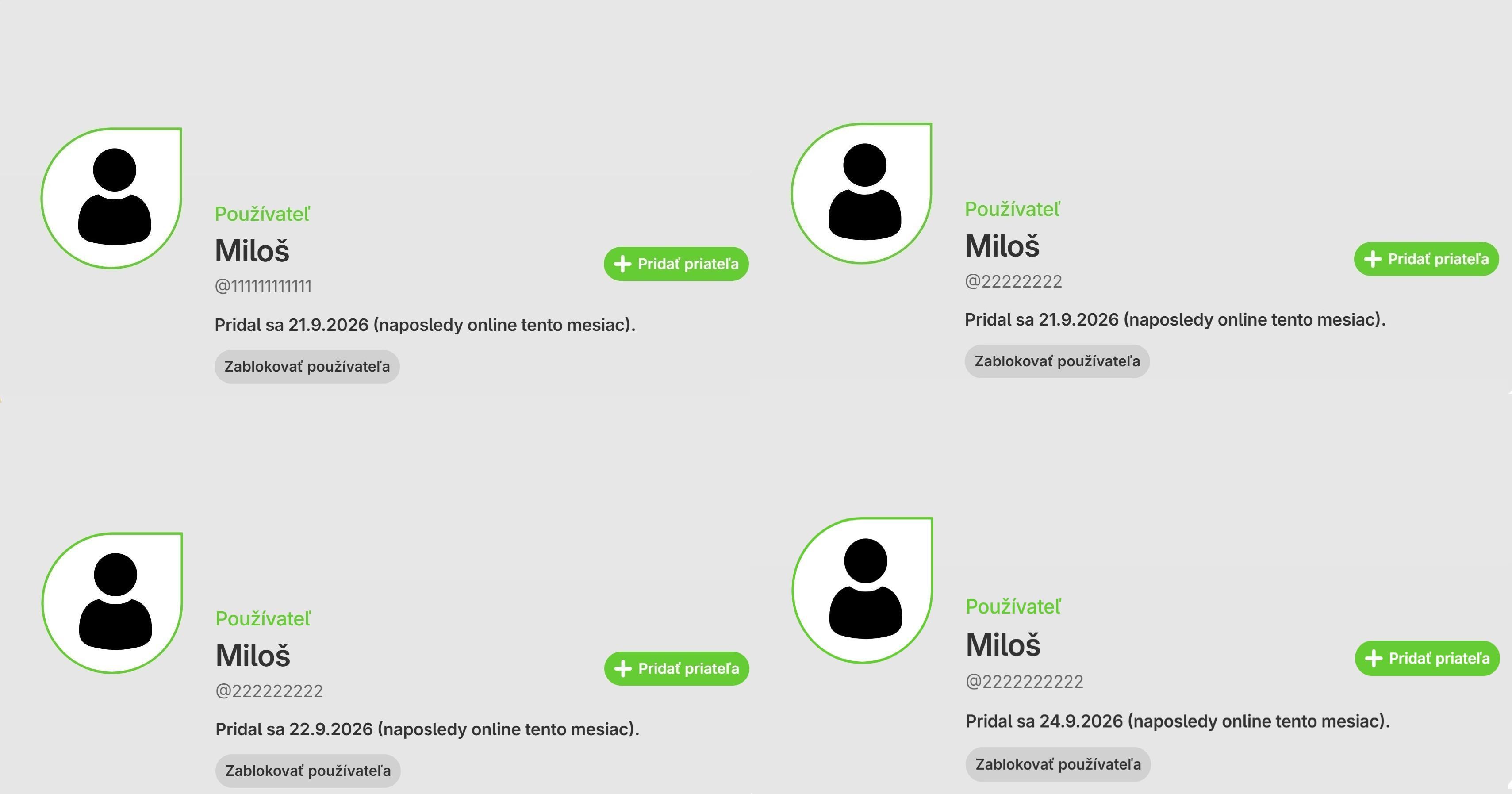1512x794 pixels.
Task: Click the name Miloš above @22222222
Action: click(1002, 246)
